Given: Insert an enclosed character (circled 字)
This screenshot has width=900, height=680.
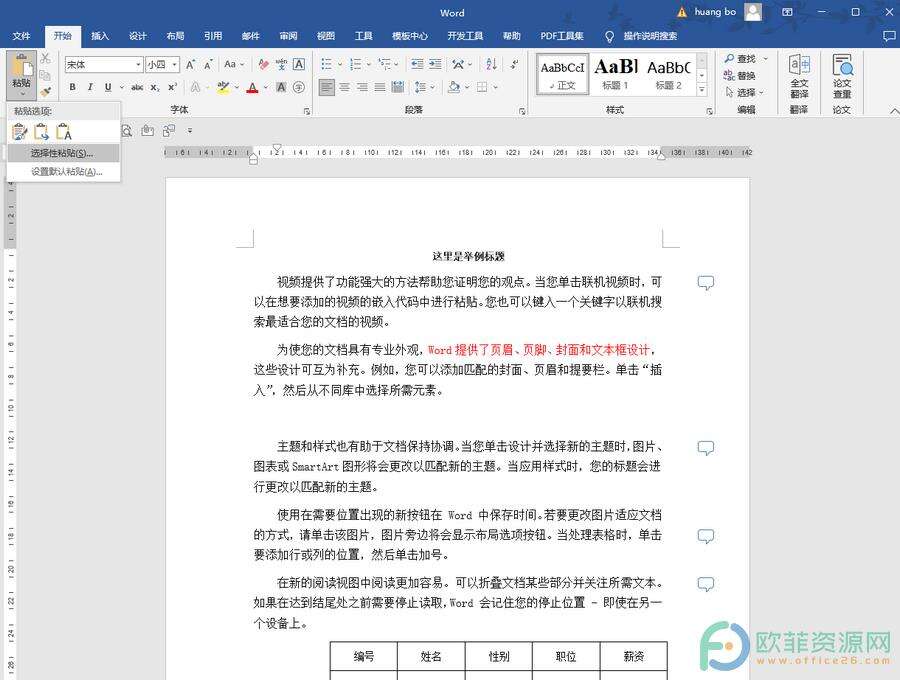Looking at the screenshot, I should 299,87.
